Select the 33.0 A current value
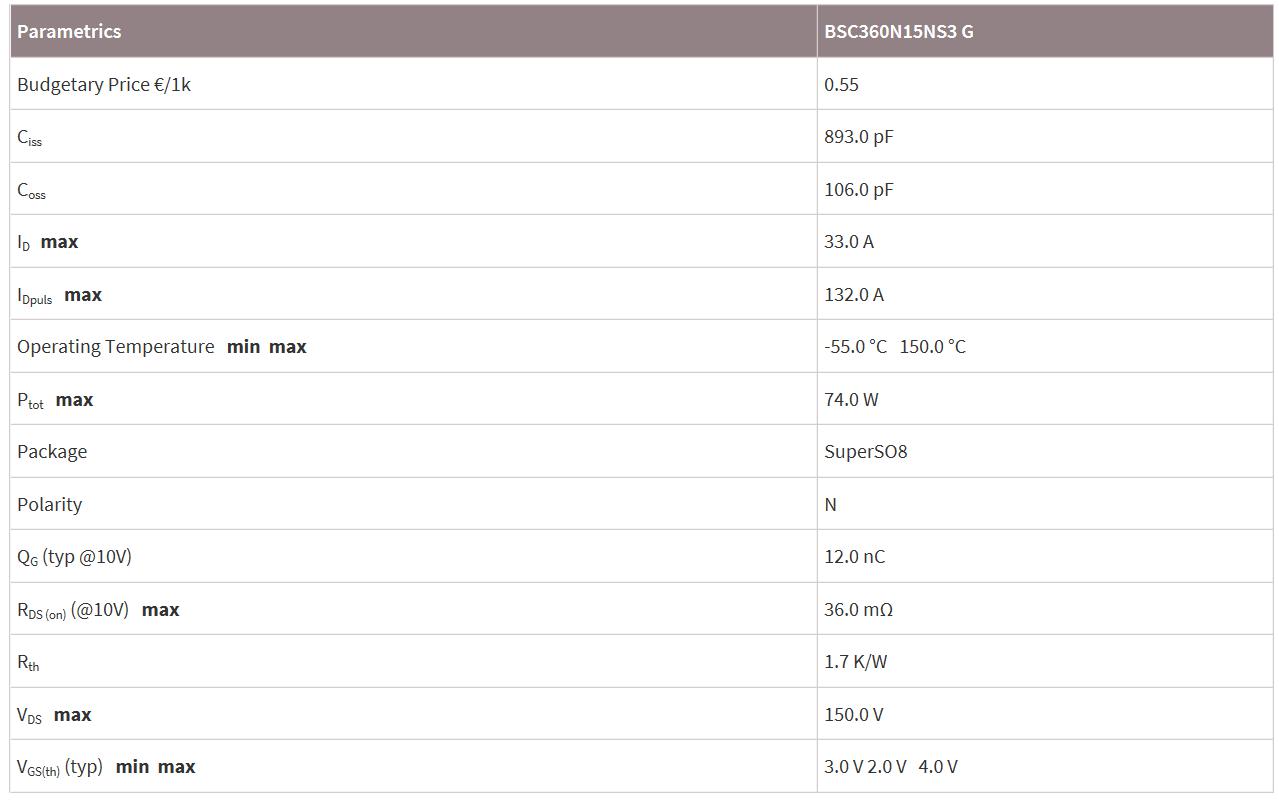This screenshot has width=1279, height=805. point(848,242)
